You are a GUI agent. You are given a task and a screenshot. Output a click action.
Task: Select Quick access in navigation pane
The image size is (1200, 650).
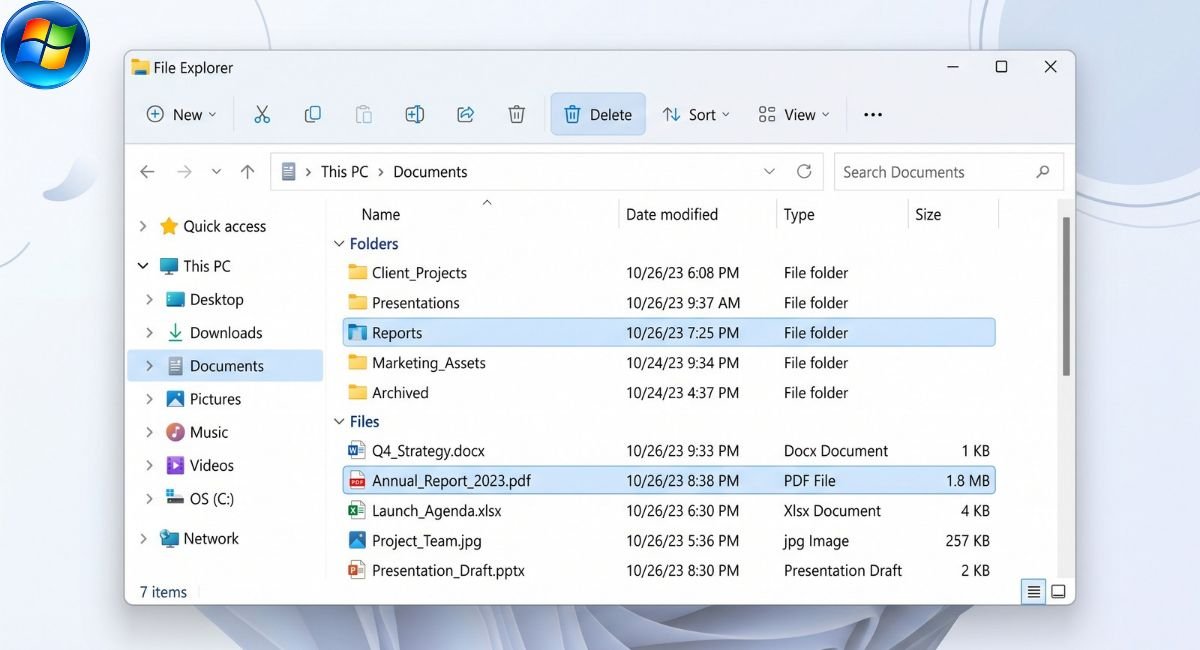coord(213,227)
